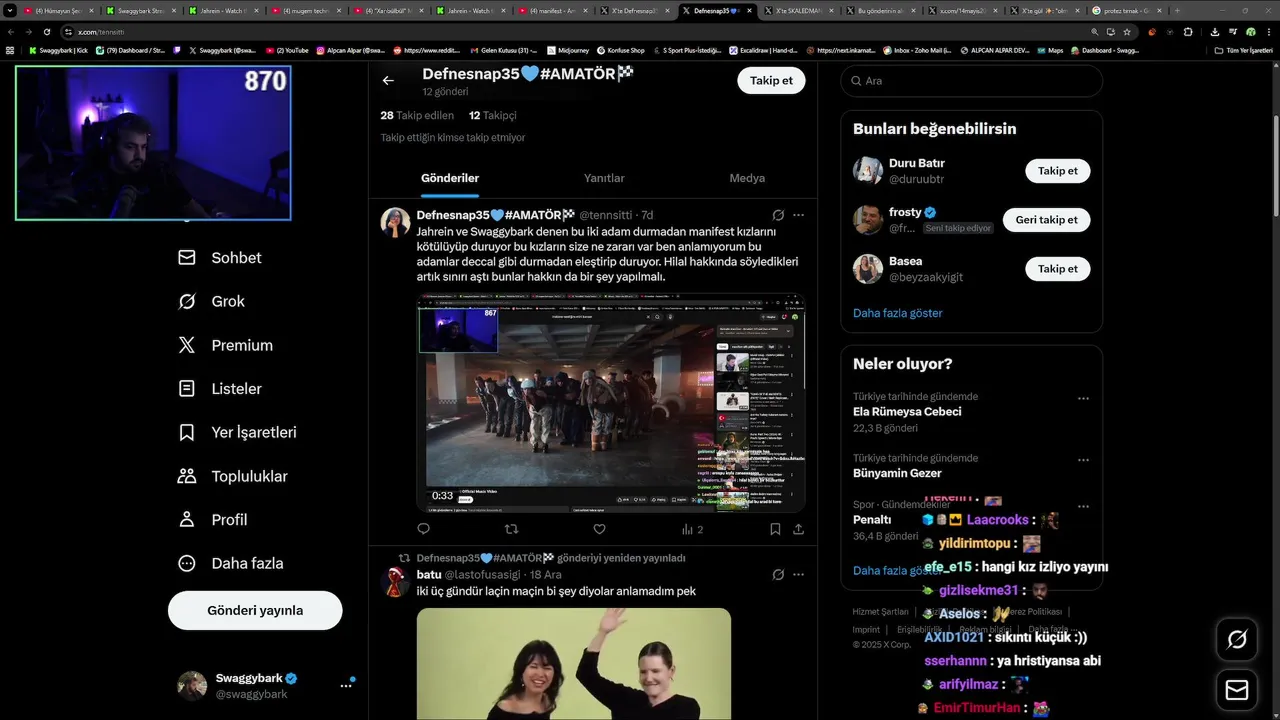Open more options on Defnesnap35 post

(x=798, y=215)
